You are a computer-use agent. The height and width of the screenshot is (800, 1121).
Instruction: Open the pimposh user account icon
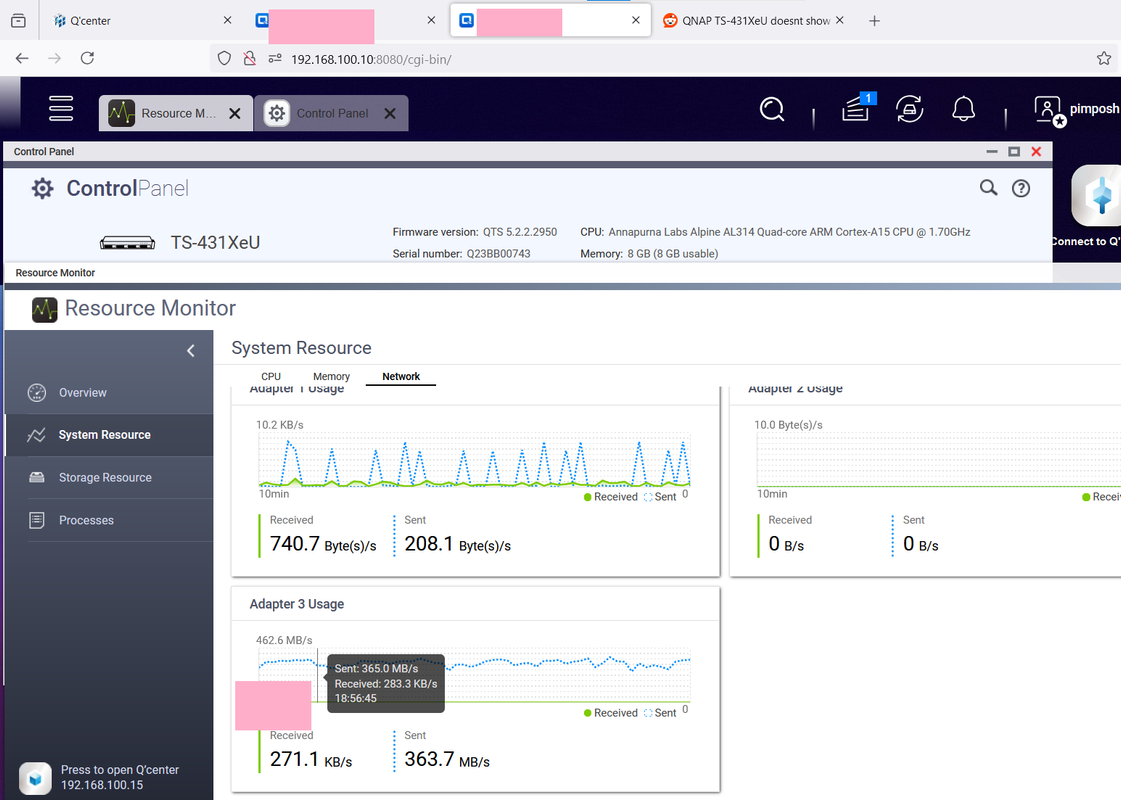[x=1049, y=111]
